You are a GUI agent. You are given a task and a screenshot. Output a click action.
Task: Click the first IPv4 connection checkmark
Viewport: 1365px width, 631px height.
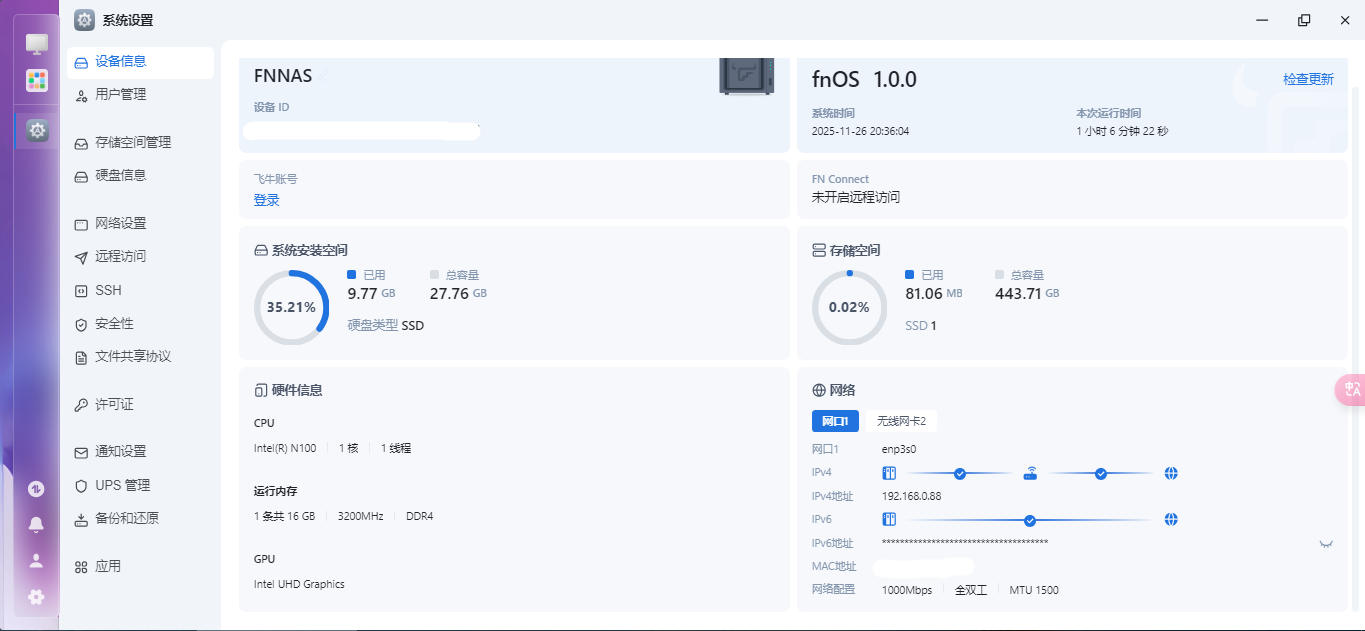960,473
